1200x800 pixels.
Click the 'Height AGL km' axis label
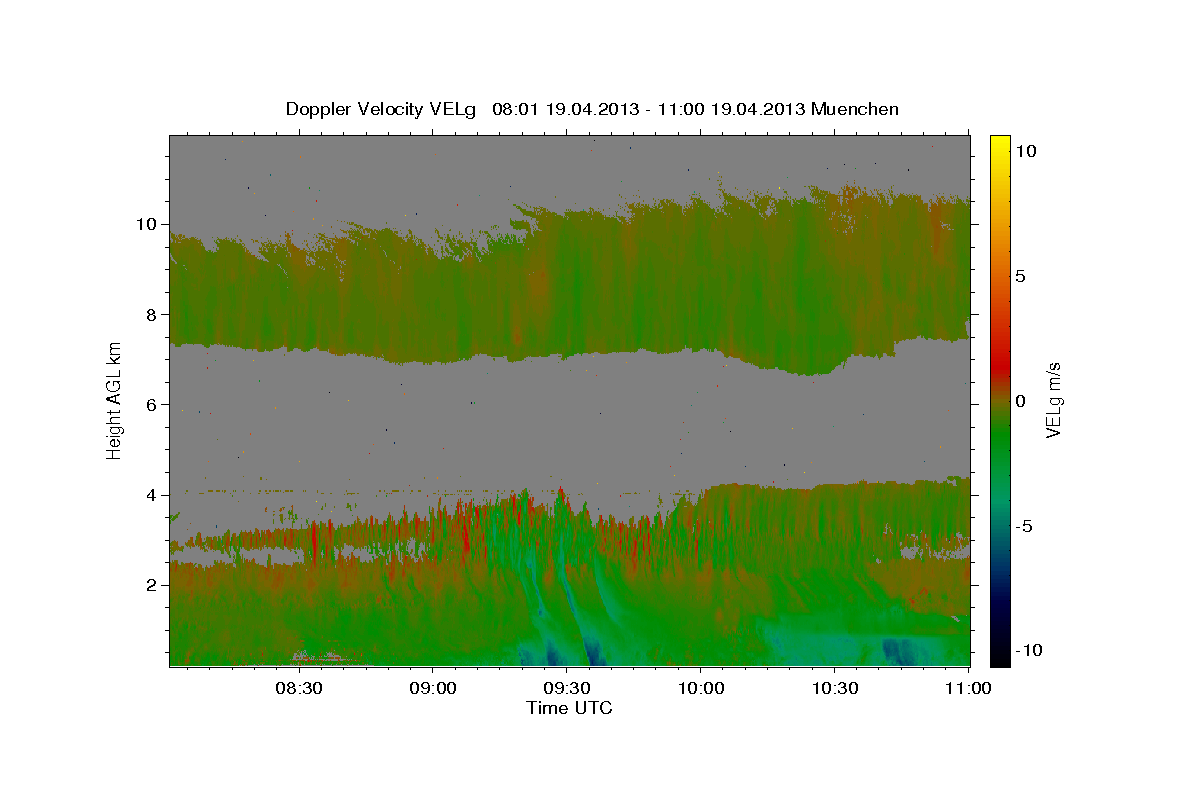(115, 399)
